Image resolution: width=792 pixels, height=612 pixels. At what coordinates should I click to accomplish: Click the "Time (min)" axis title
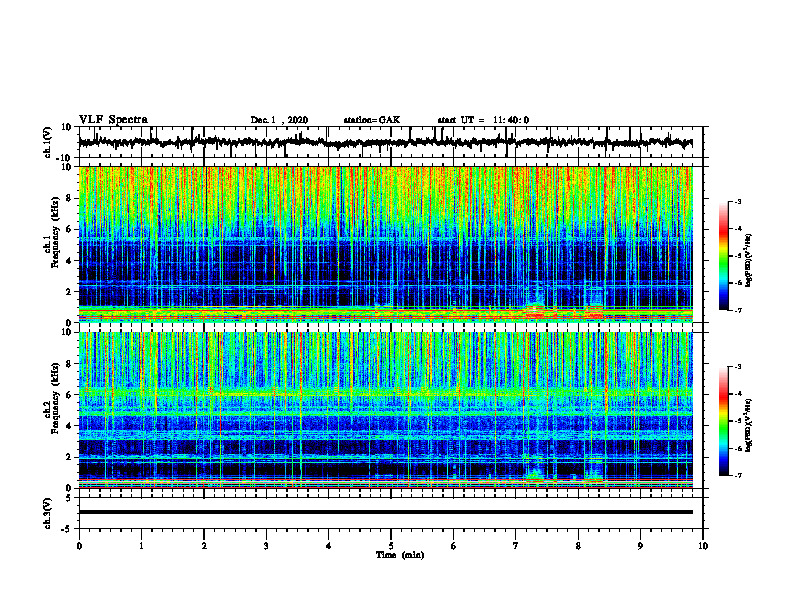(x=400, y=555)
